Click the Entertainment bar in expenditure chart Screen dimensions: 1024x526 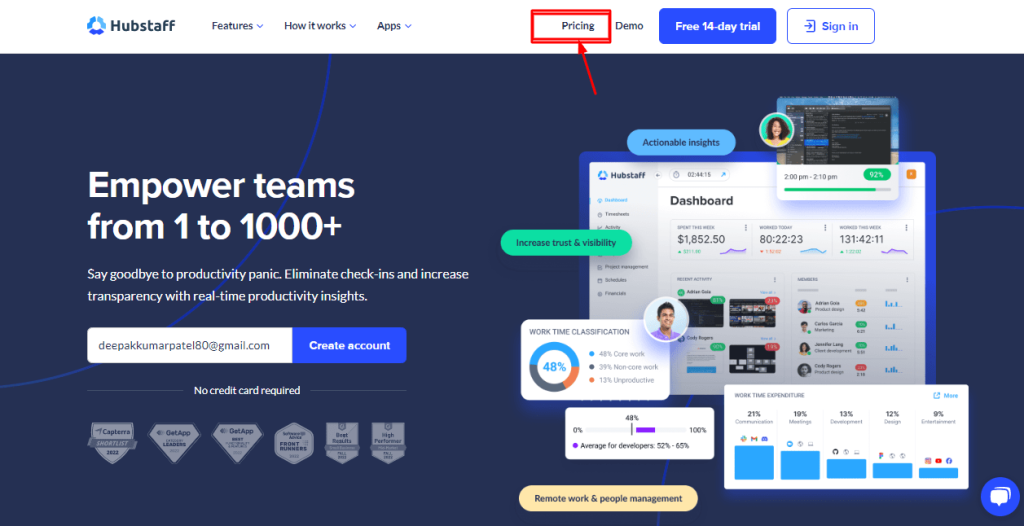point(938,472)
